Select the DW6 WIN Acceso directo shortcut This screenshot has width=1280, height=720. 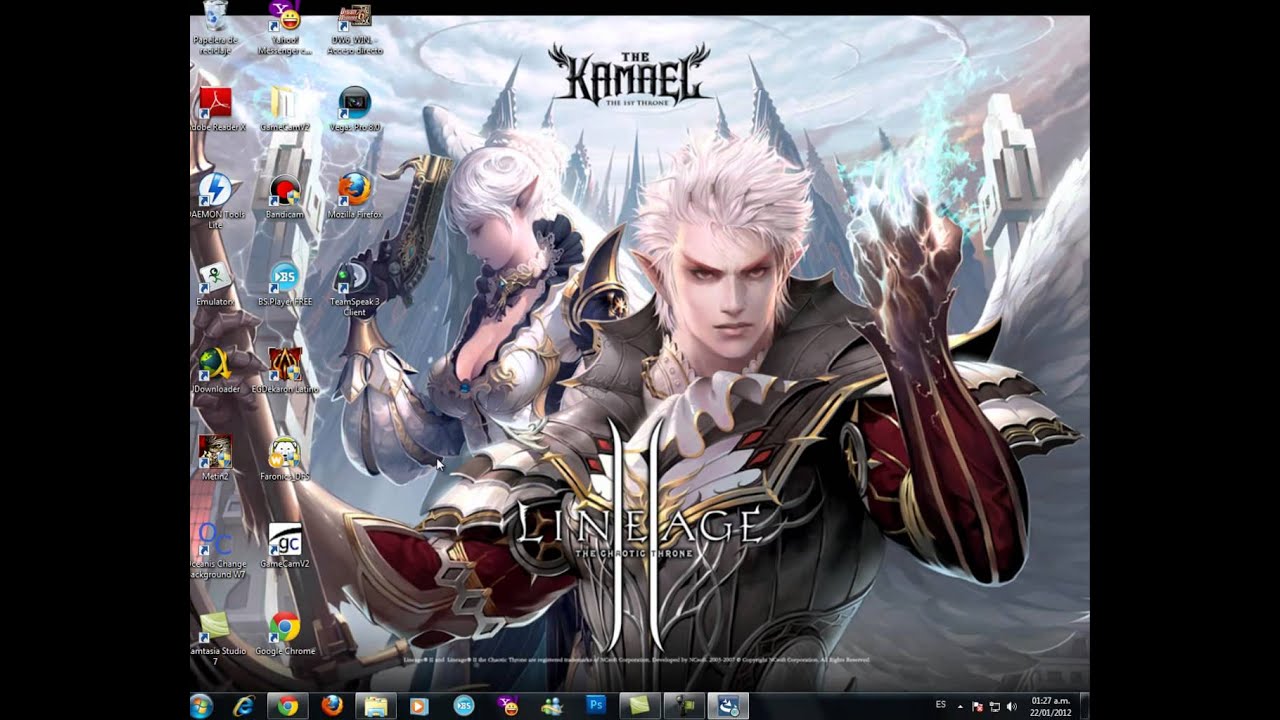[354, 28]
